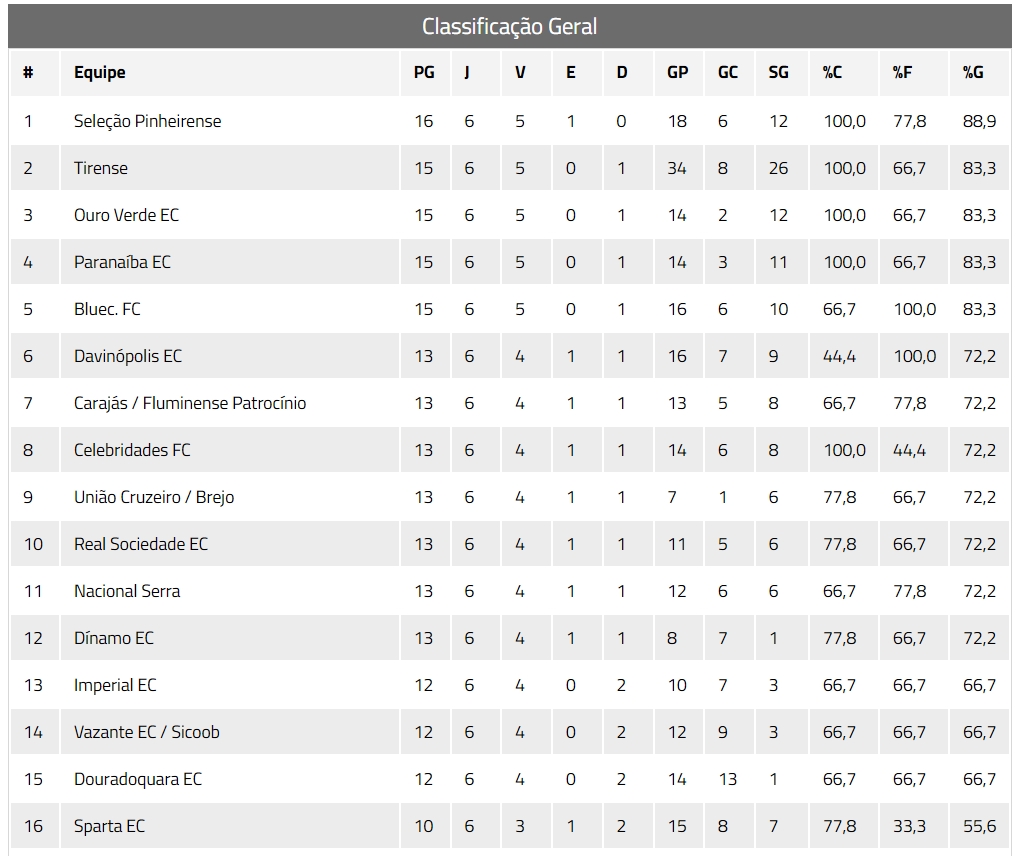Open Paranaíba EC team entry
Image resolution: width=1034 pixels, height=856 pixels.
click(x=122, y=262)
